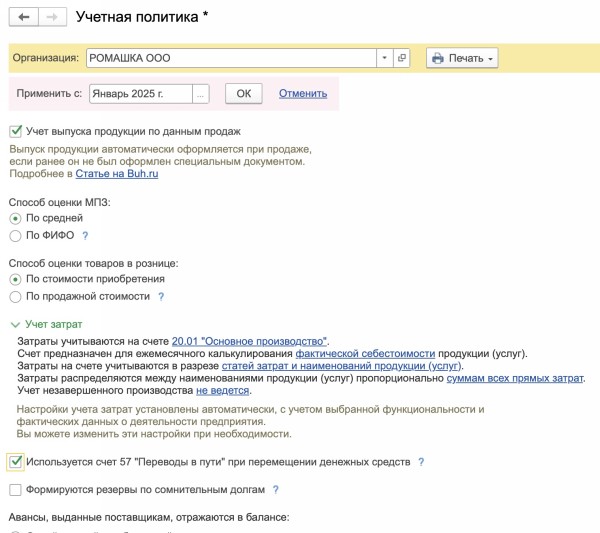Click the Отменить link
Viewport: 600px width, 533px height.
pyautogui.click(x=303, y=94)
